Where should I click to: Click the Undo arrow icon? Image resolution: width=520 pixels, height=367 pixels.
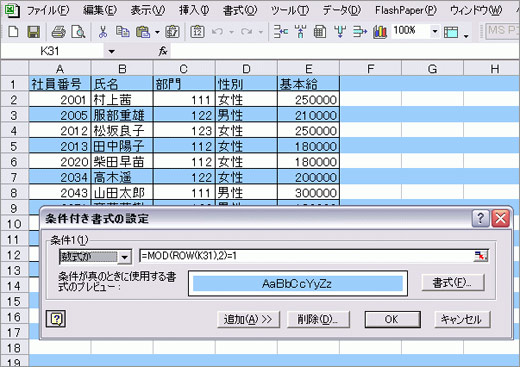[217, 32]
